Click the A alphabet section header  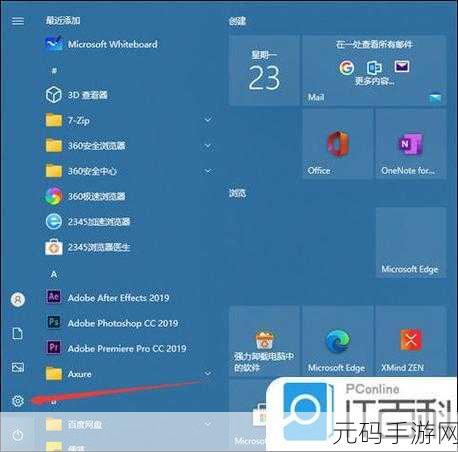(x=54, y=275)
